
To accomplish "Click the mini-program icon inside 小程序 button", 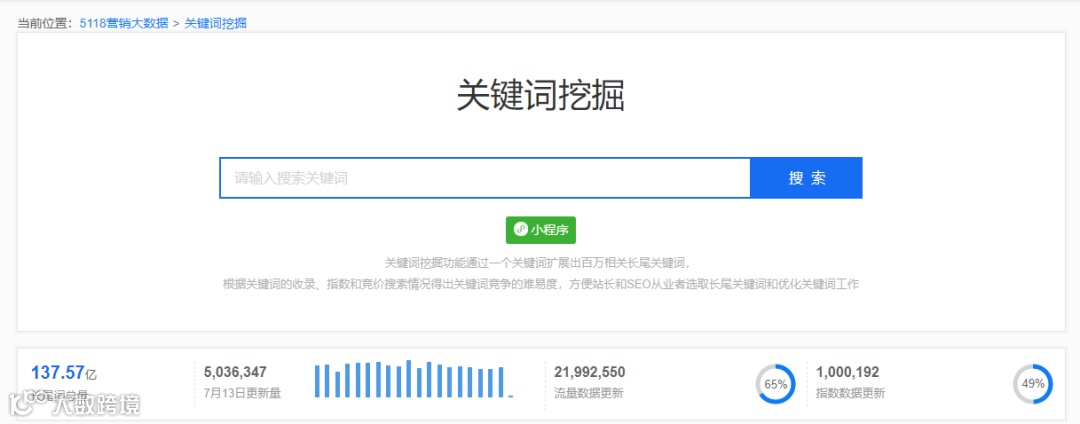I will pos(521,230).
